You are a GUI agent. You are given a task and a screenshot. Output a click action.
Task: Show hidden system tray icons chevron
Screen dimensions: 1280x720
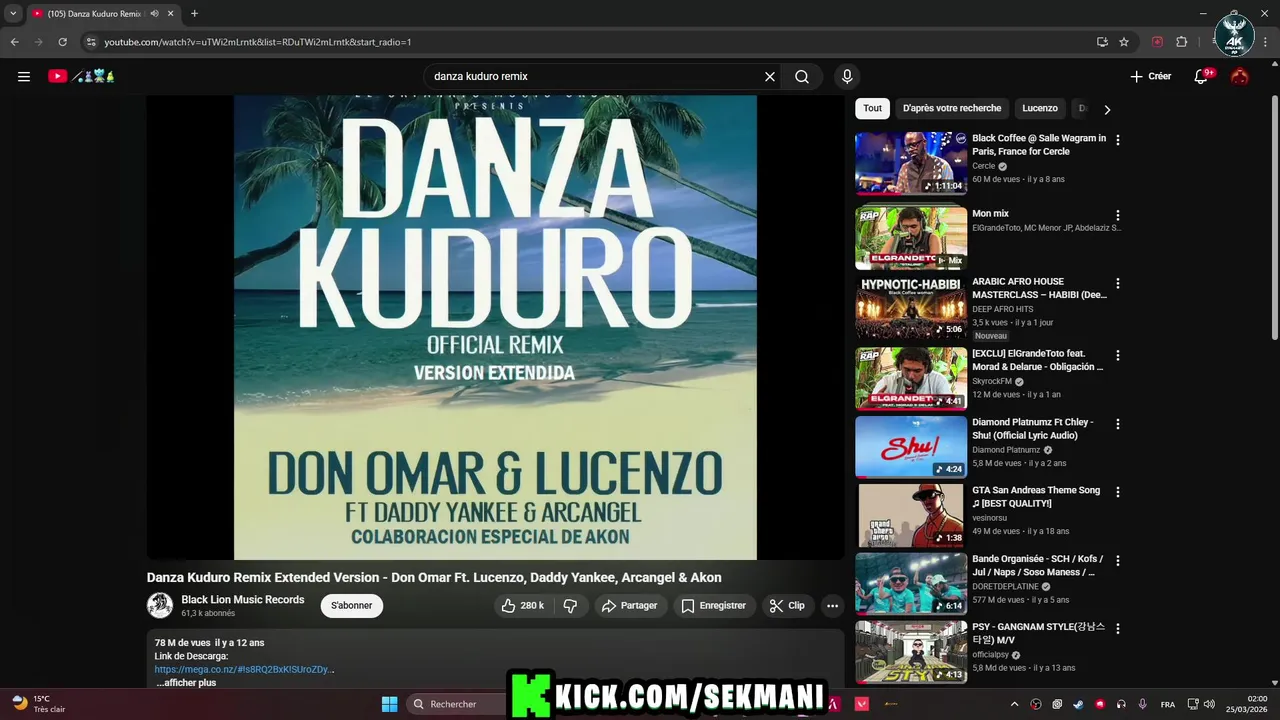(1014, 704)
